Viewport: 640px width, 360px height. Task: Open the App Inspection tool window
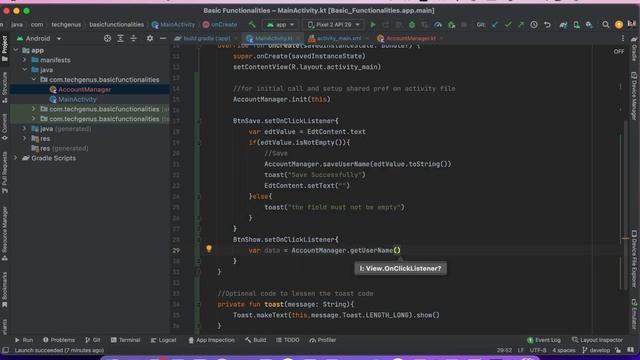click(211, 340)
